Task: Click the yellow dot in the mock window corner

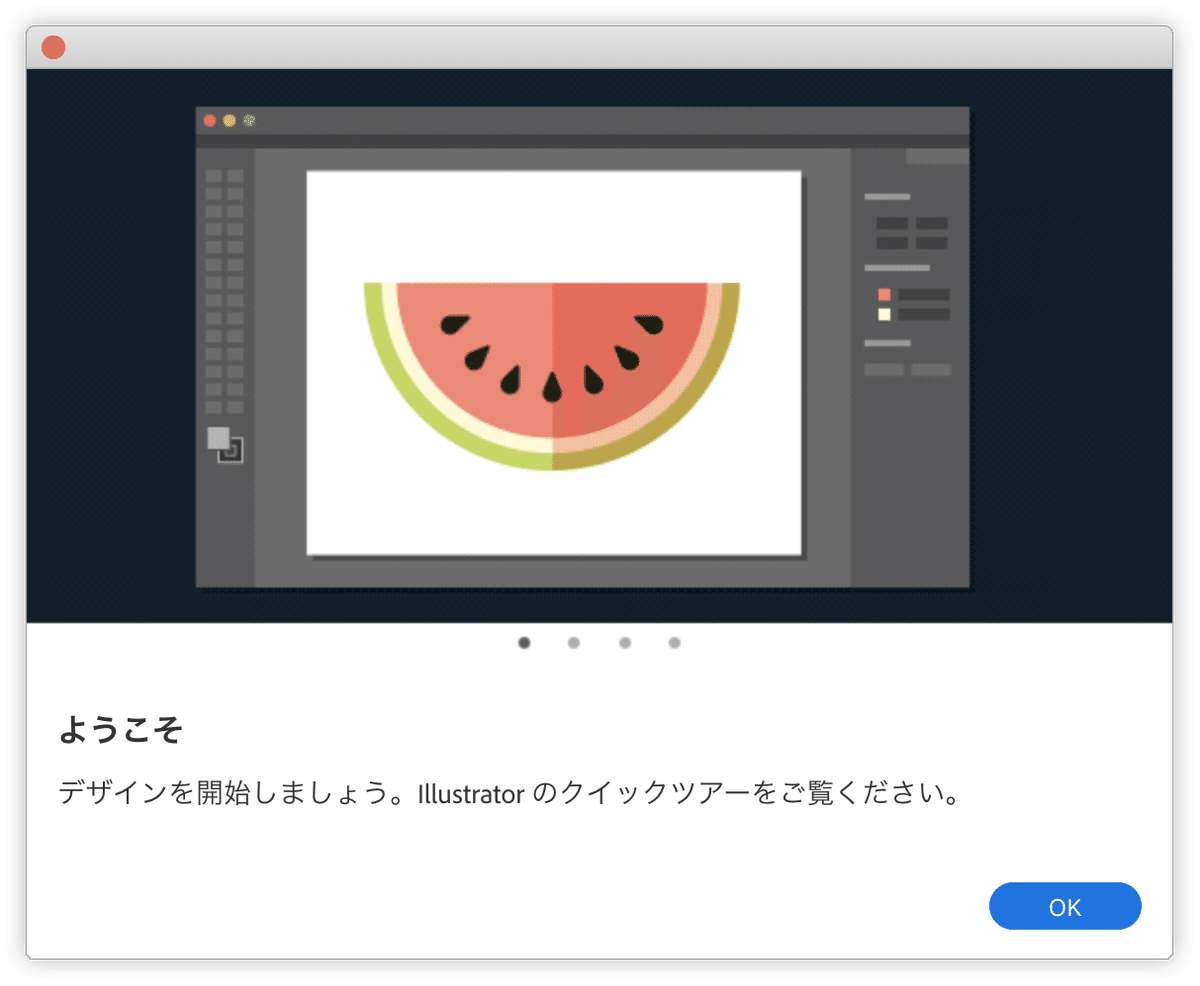Action: (227, 121)
